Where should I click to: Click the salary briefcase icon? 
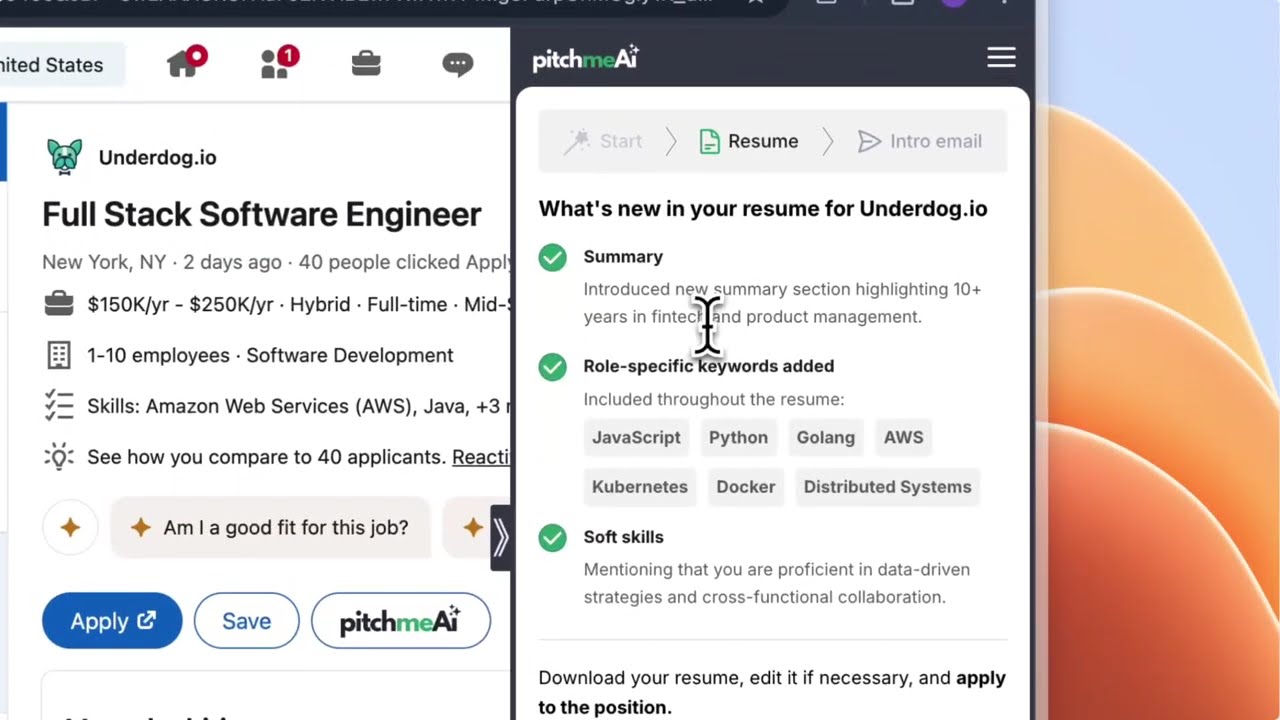59,304
